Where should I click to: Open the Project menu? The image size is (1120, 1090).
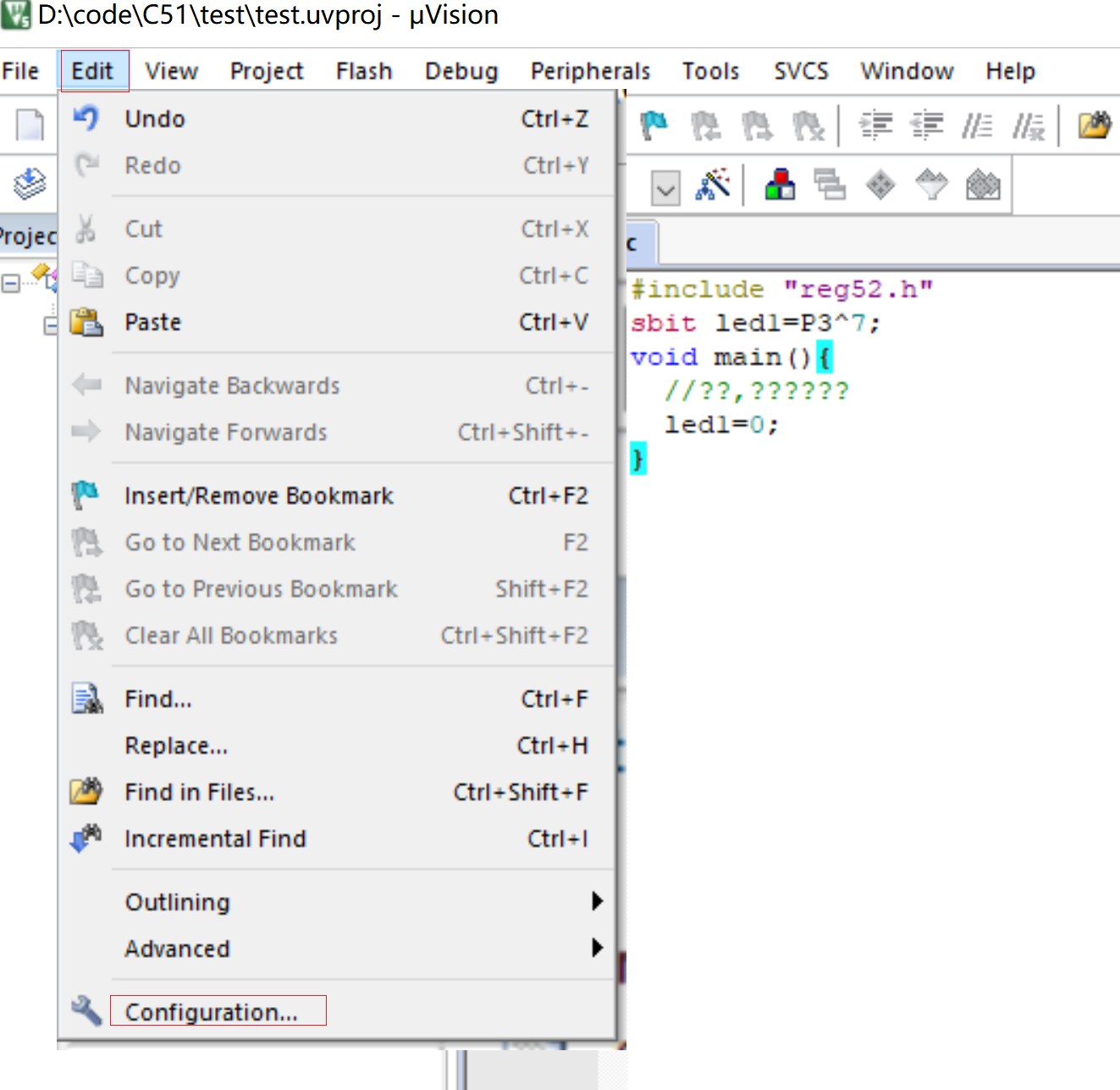tap(267, 71)
